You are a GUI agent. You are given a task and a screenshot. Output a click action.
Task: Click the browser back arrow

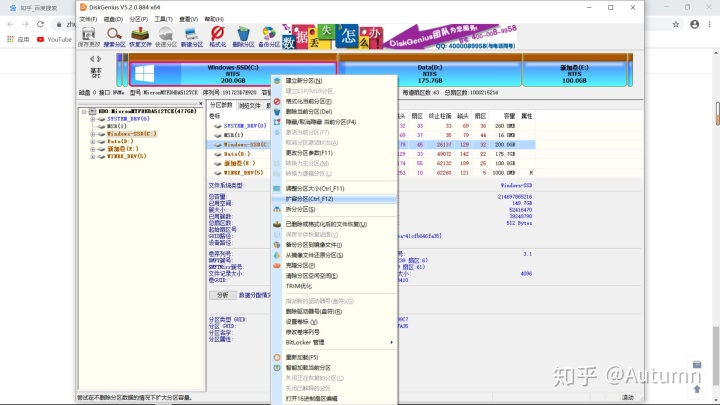[x=10, y=24]
